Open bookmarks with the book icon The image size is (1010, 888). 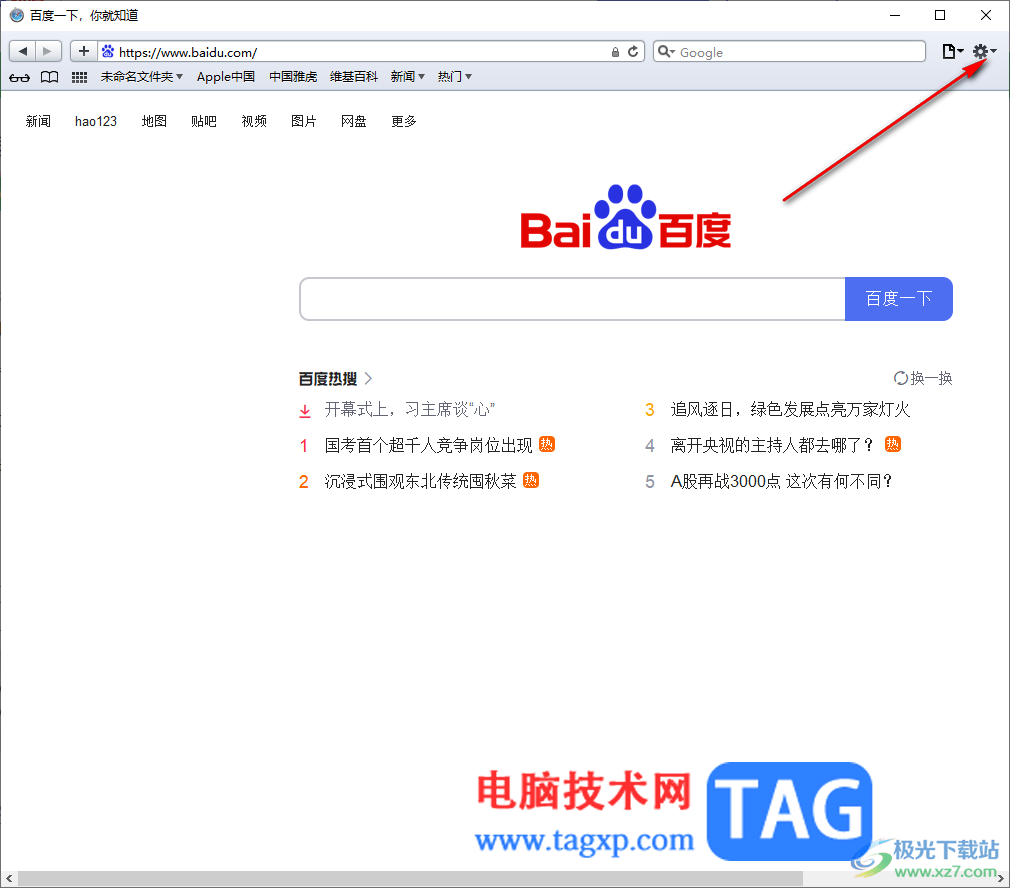[x=49, y=76]
